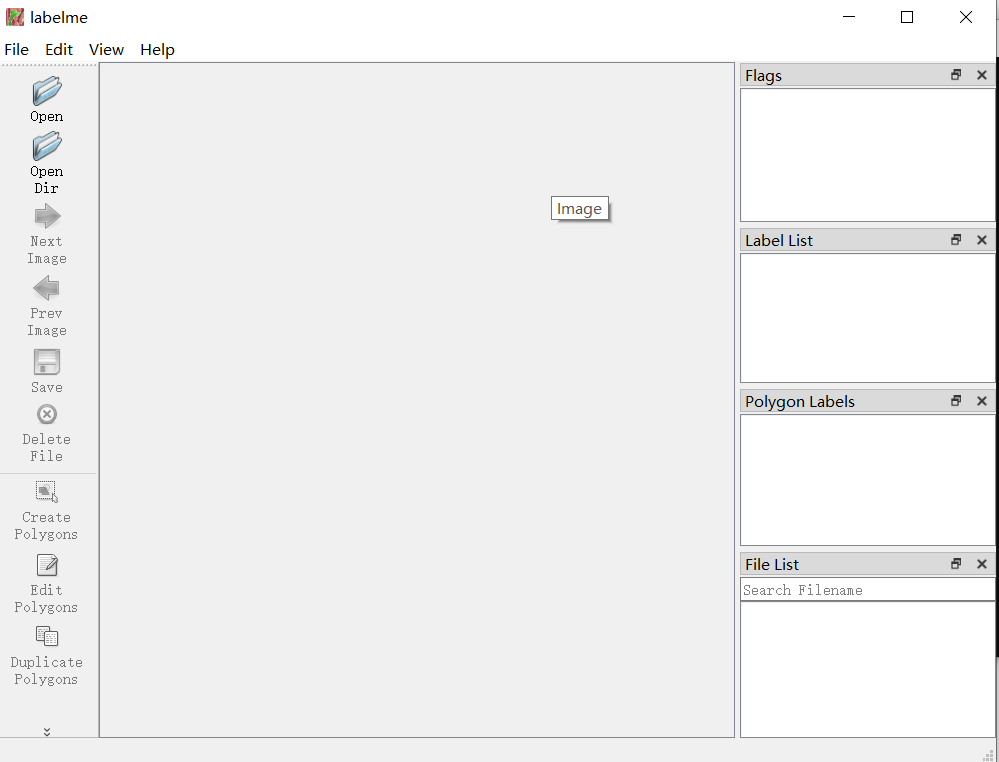Click Duplicate Polygons icon

[47, 636]
